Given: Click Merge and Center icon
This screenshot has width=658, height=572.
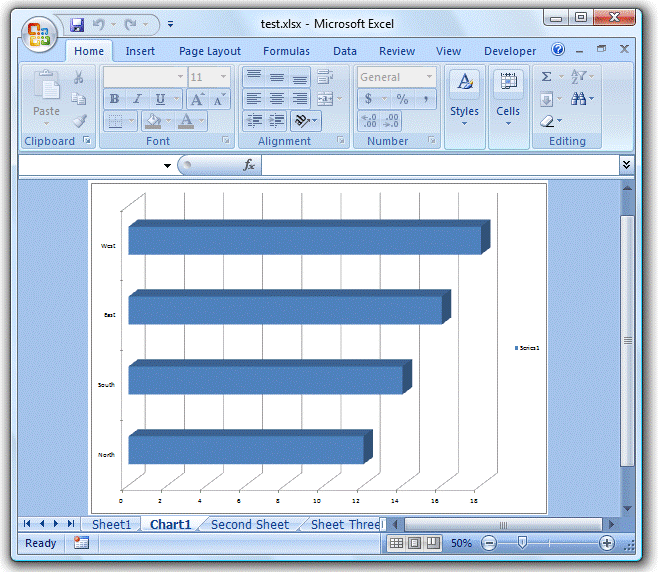Looking at the screenshot, I should (x=325, y=99).
